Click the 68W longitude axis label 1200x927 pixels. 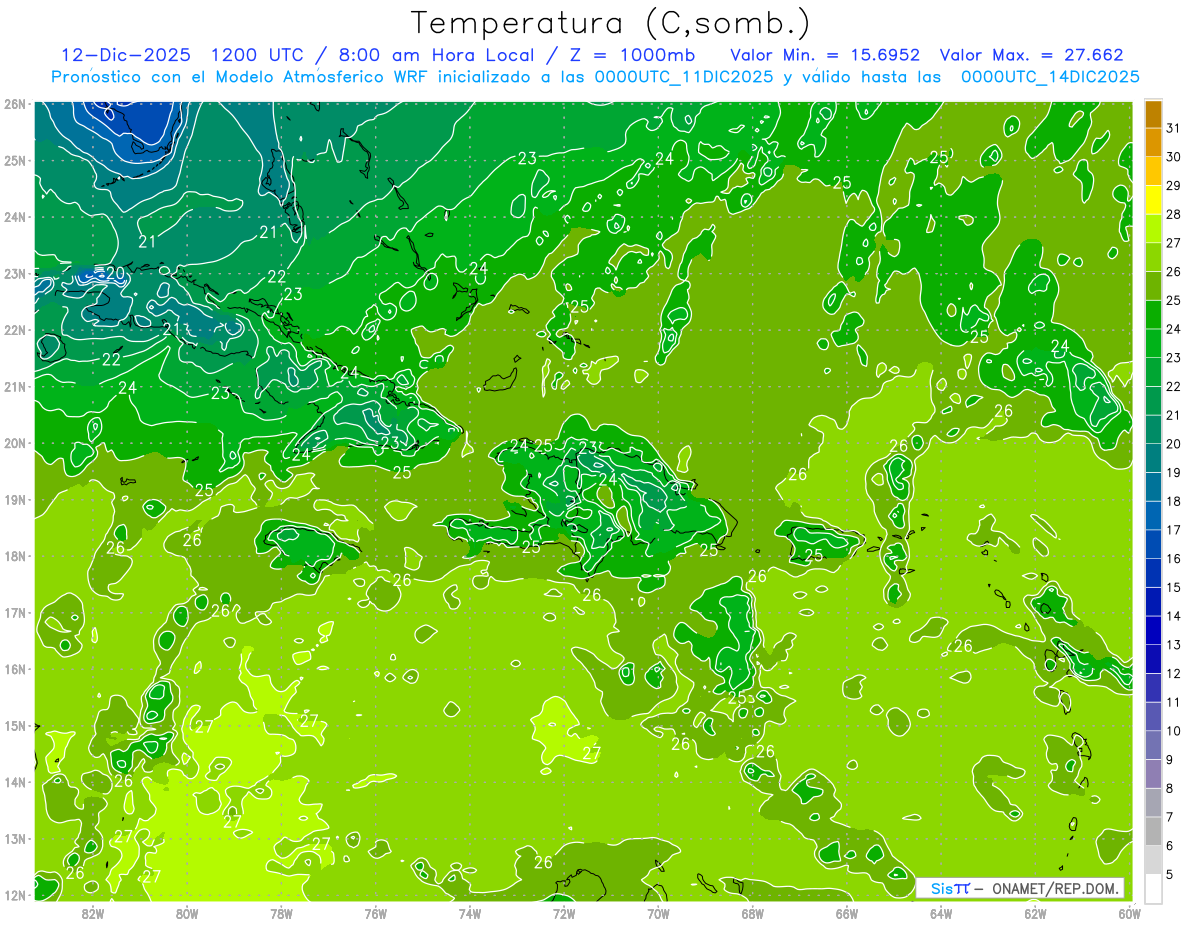753,913
